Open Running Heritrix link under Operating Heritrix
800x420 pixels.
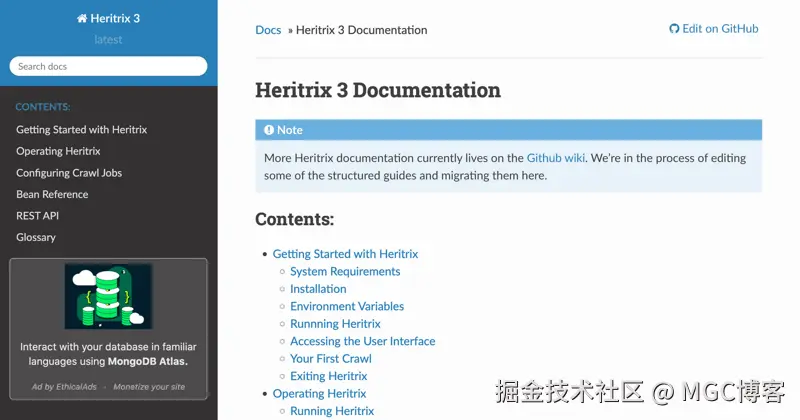point(332,411)
